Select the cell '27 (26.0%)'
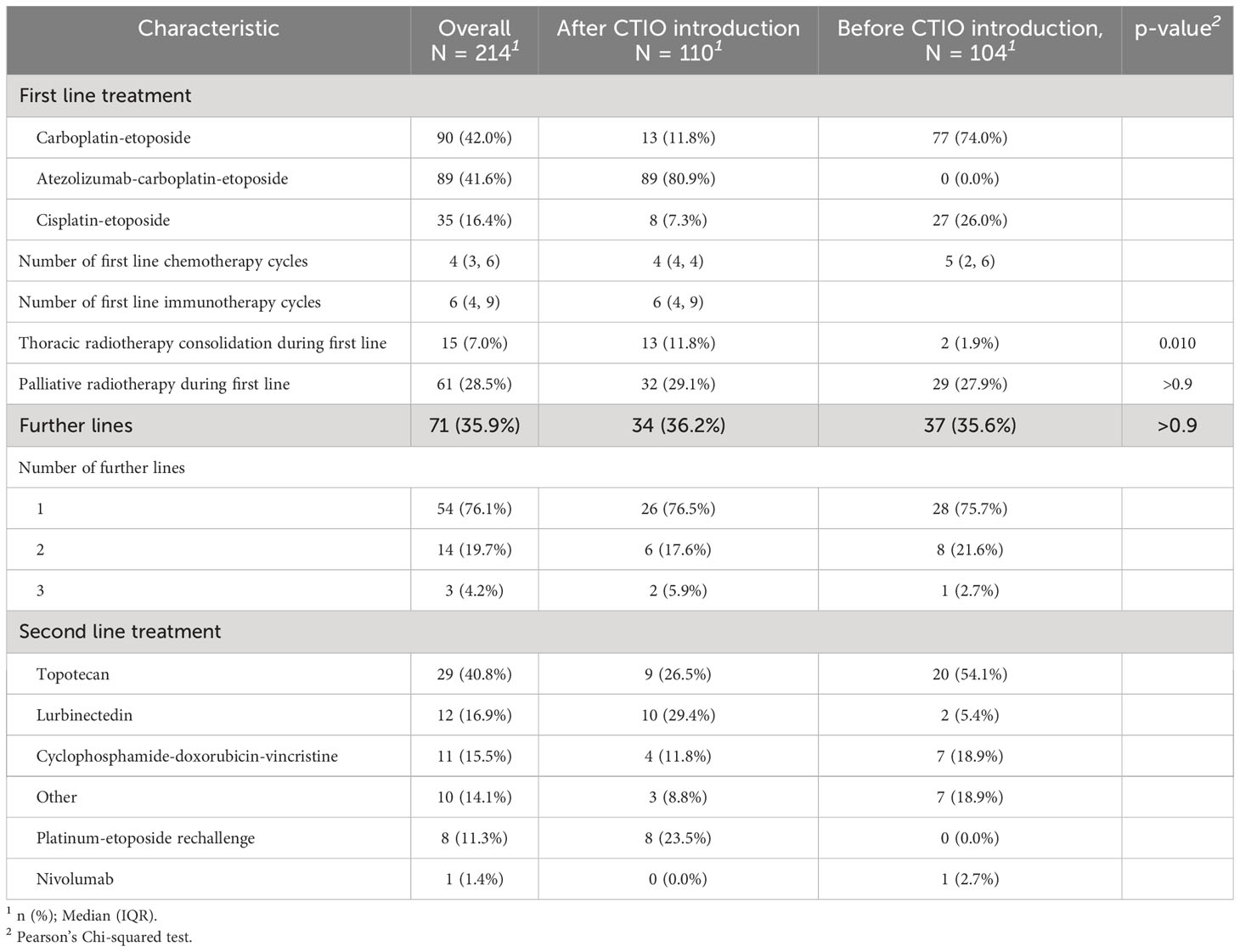1240x952 pixels. (x=970, y=220)
